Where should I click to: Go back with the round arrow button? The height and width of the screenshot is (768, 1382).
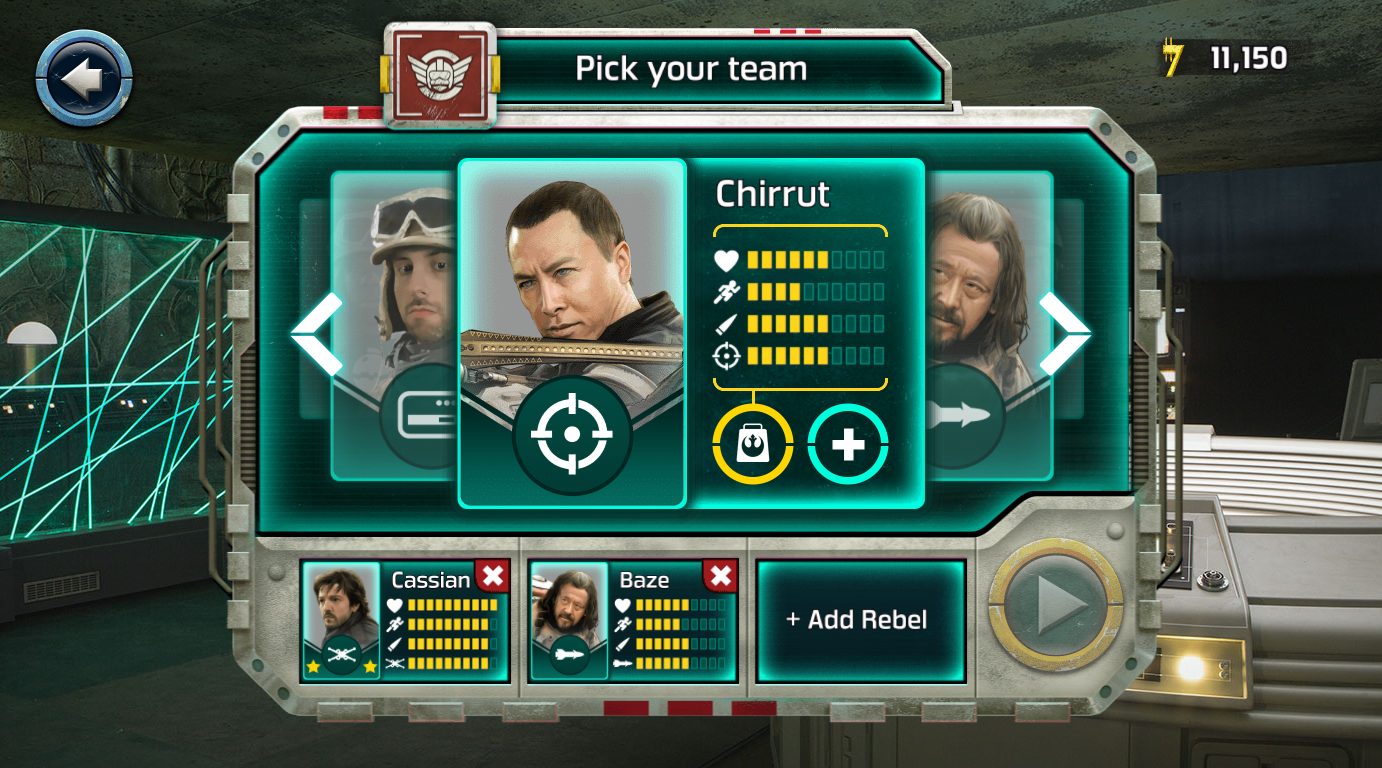pos(84,77)
